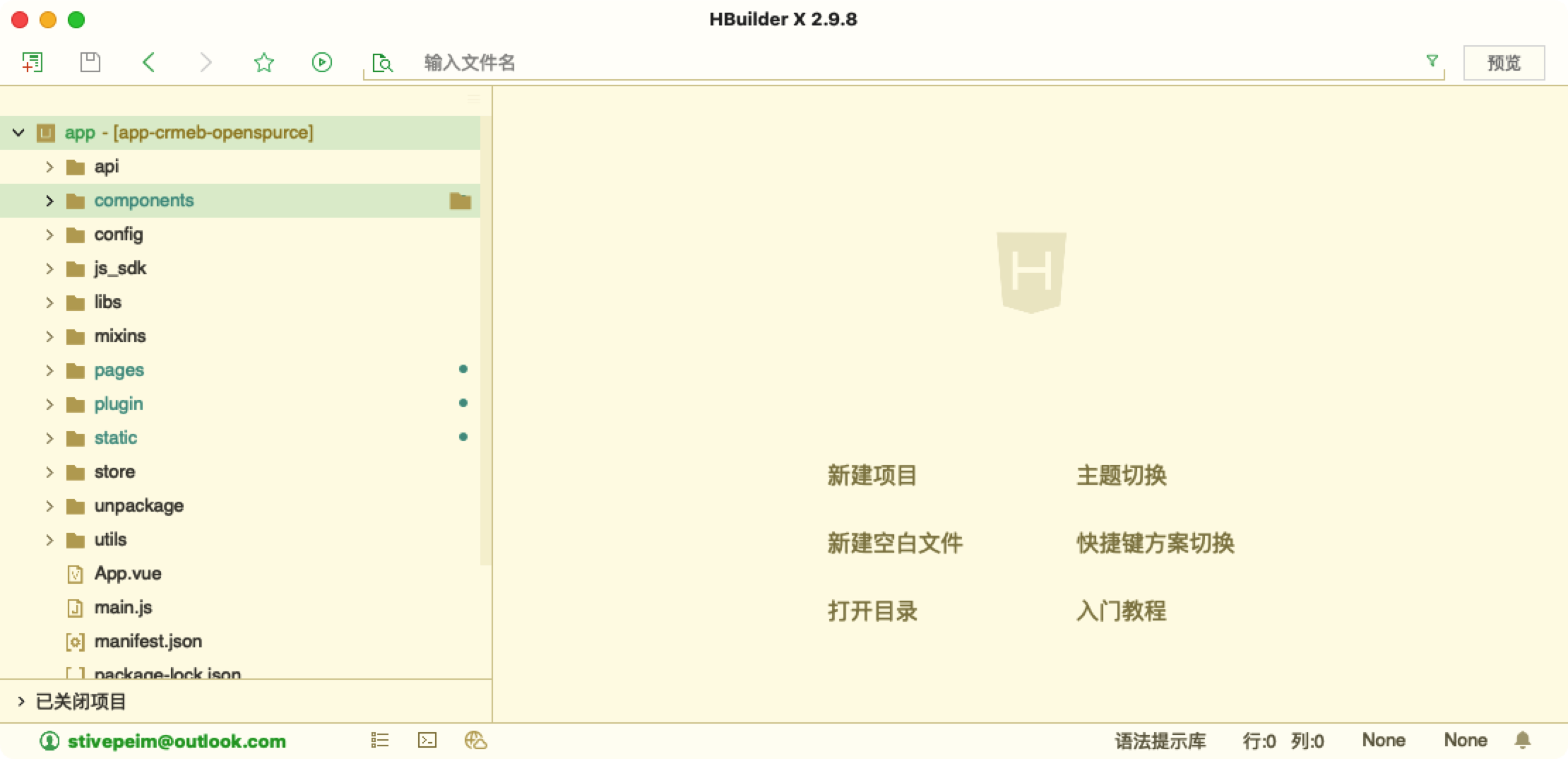The image size is (1568, 759).
Task: Click the user account icon in status bar
Action: point(49,741)
